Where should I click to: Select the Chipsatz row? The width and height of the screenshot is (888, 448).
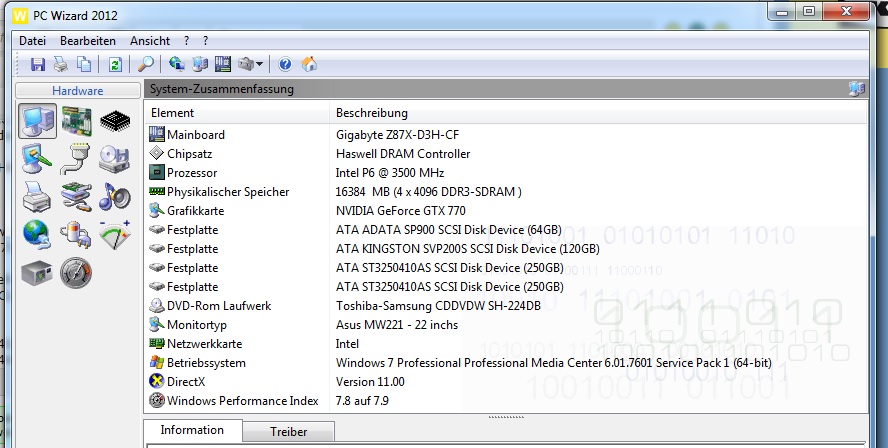tap(506, 153)
